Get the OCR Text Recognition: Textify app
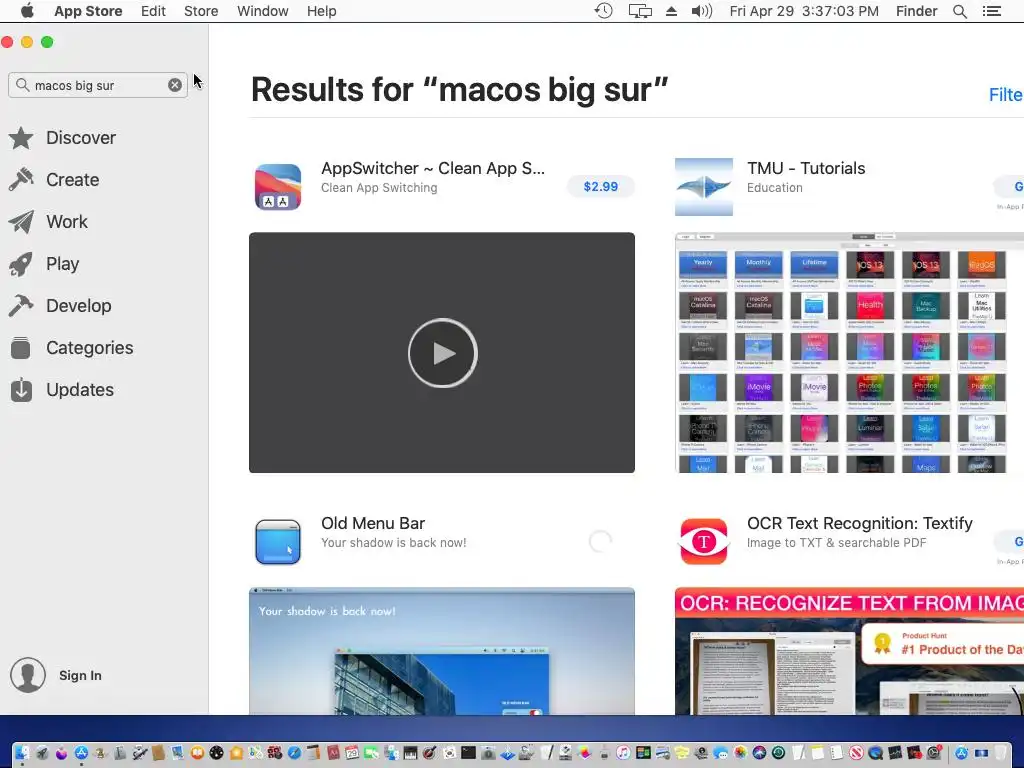1024x768 pixels. point(1010,541)
